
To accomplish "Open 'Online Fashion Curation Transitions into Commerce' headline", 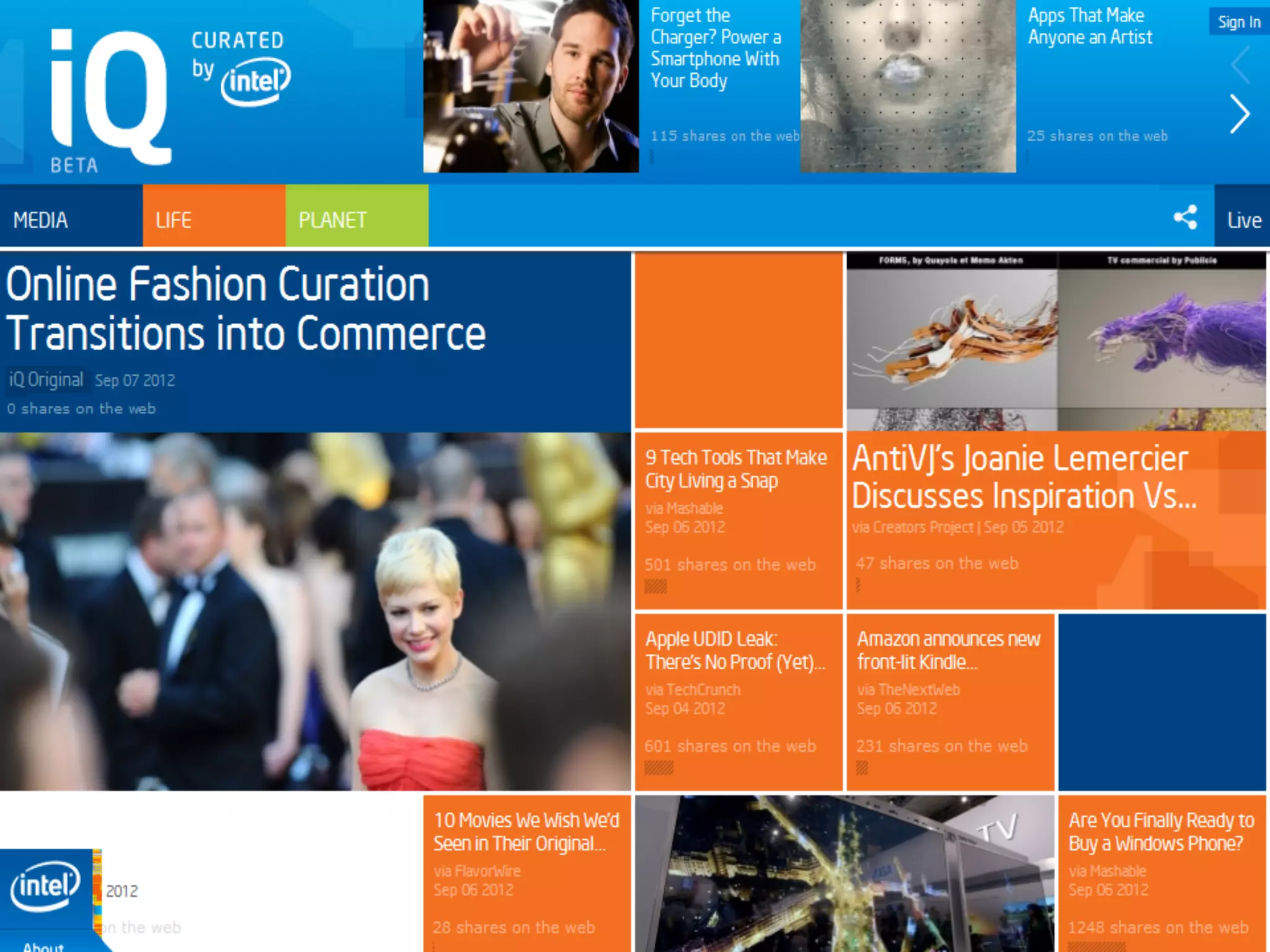I will pyautogui.click(x=246, y=309).
